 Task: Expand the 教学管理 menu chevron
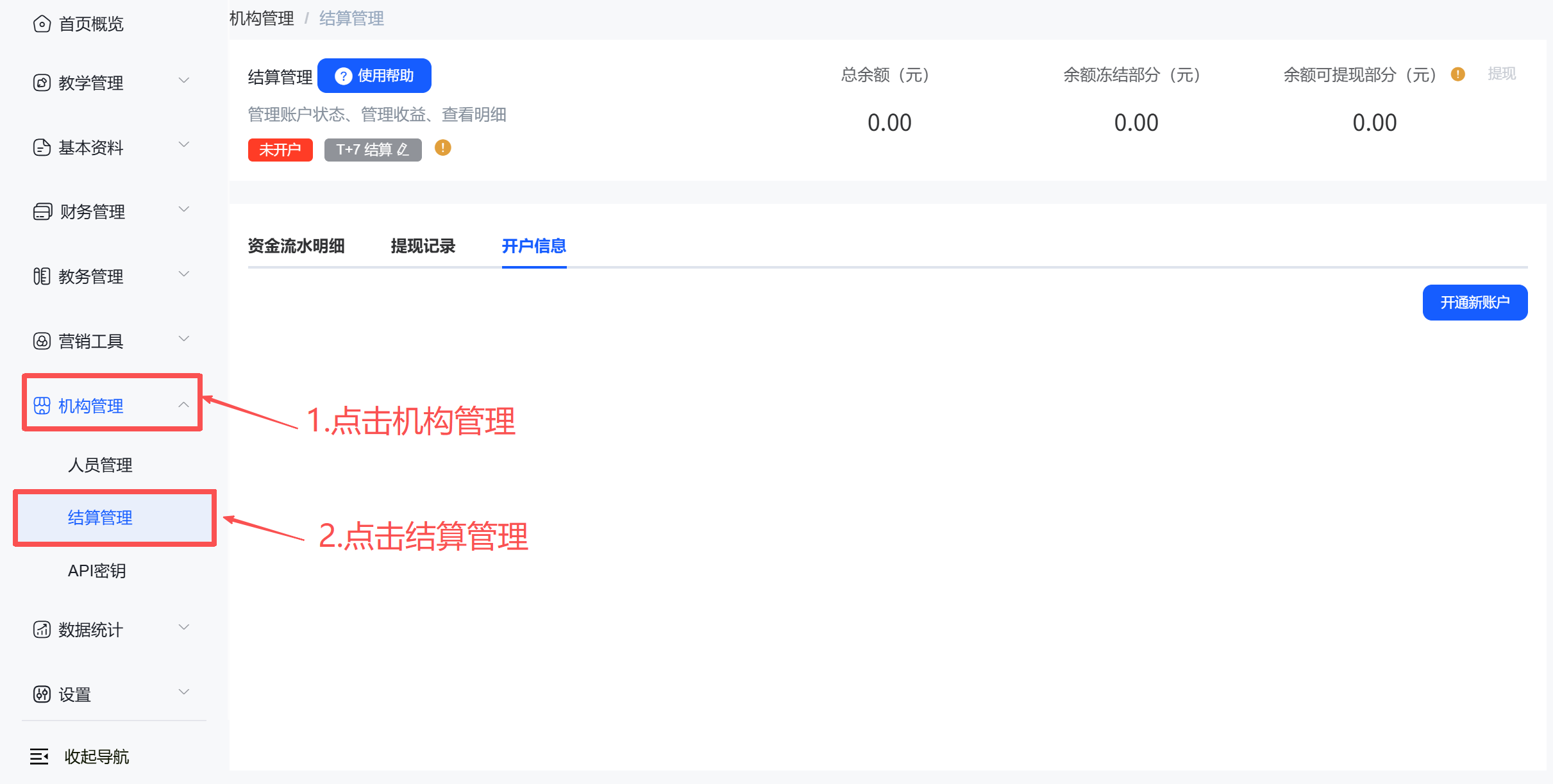pyautogui.click(x=184, y=81)
